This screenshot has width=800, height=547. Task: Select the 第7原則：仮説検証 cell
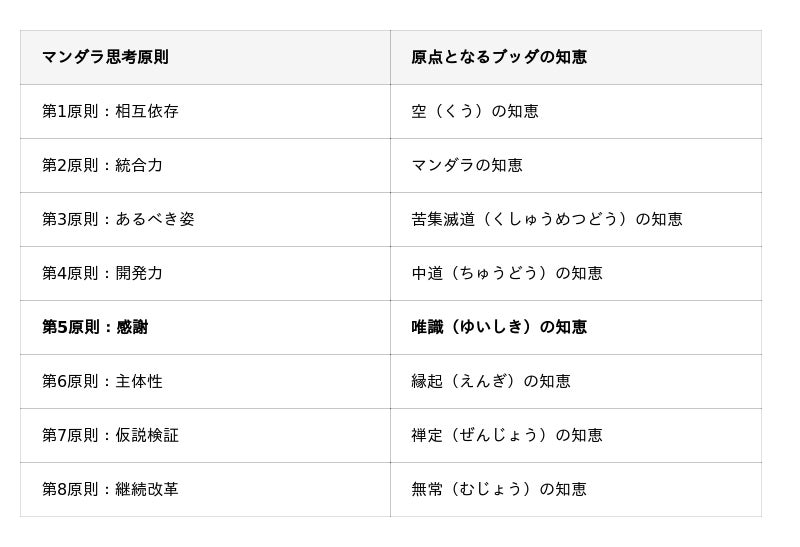[x=110, y=435]
